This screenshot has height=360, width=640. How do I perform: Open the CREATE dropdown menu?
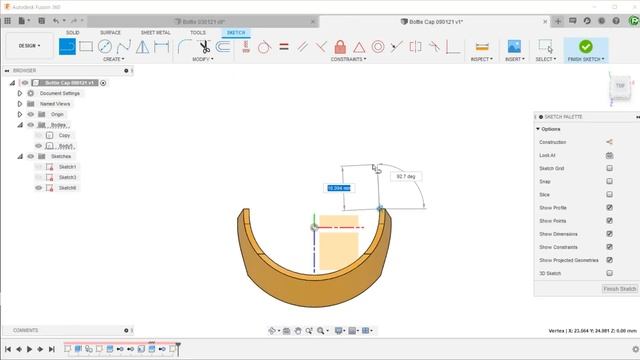(113, 59)
